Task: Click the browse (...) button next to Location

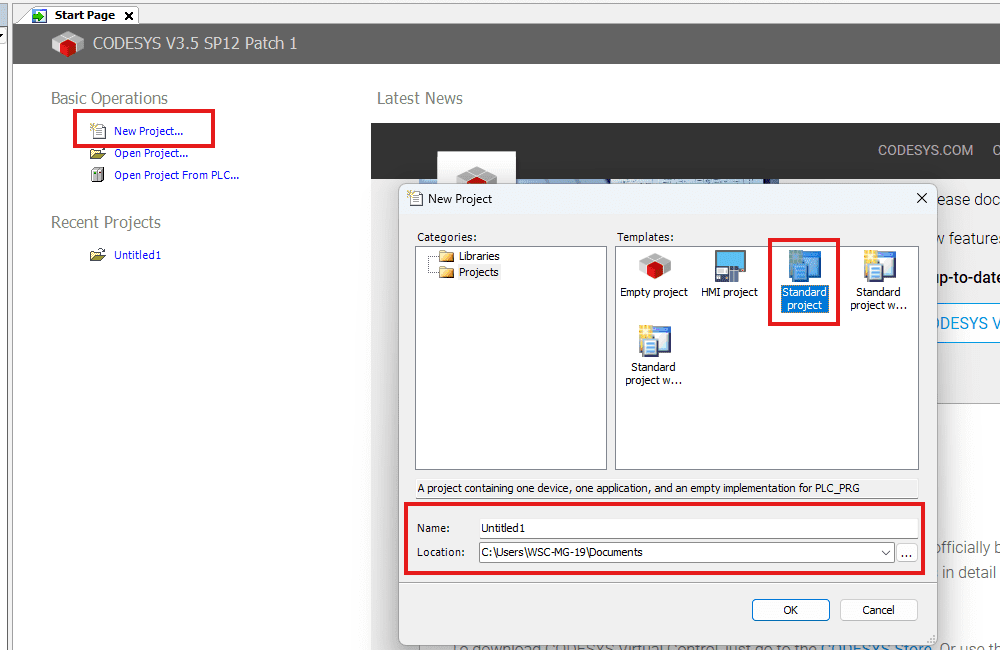Action: tap(906, 552)
